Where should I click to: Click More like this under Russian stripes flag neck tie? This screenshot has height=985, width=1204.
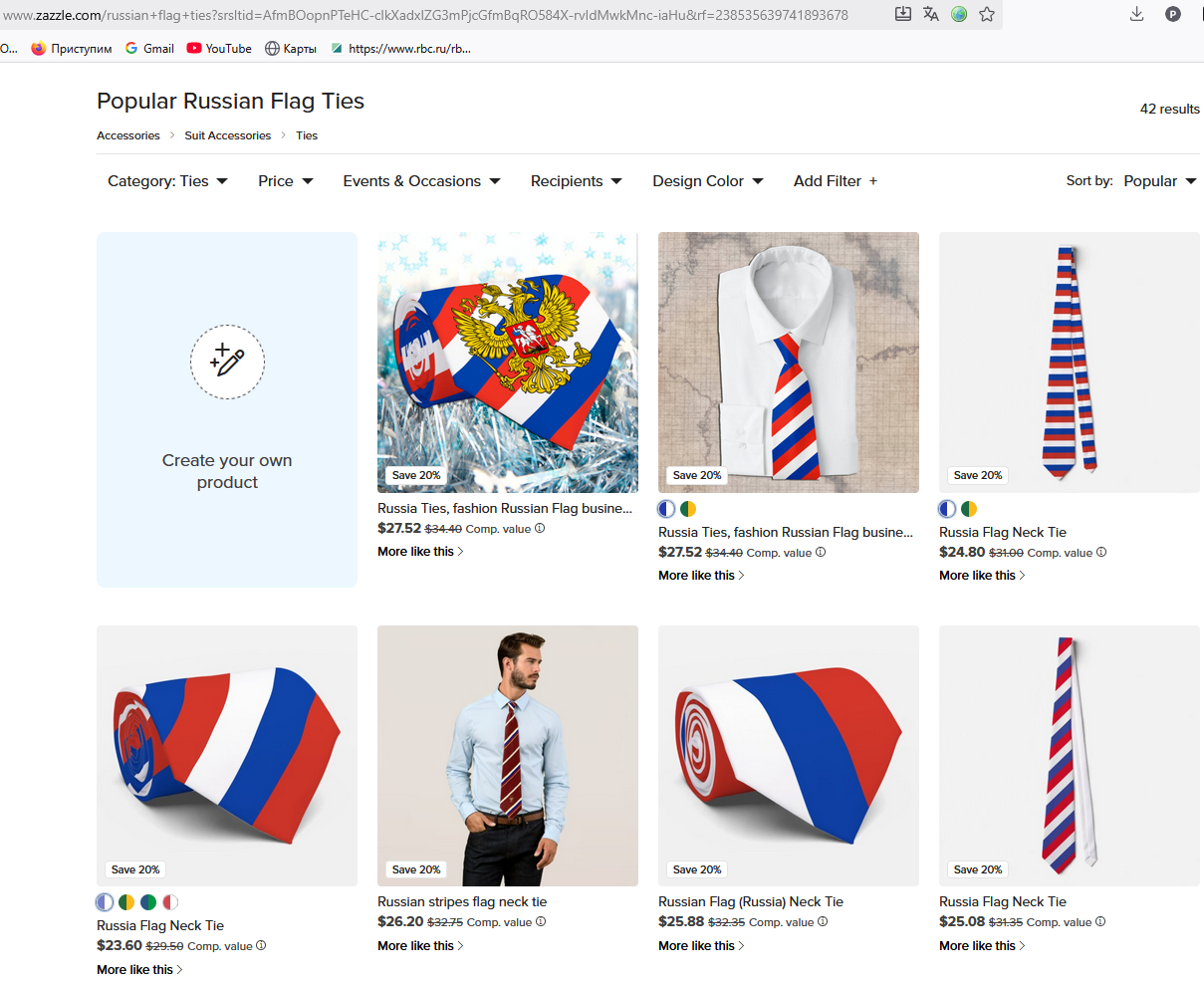419,946
